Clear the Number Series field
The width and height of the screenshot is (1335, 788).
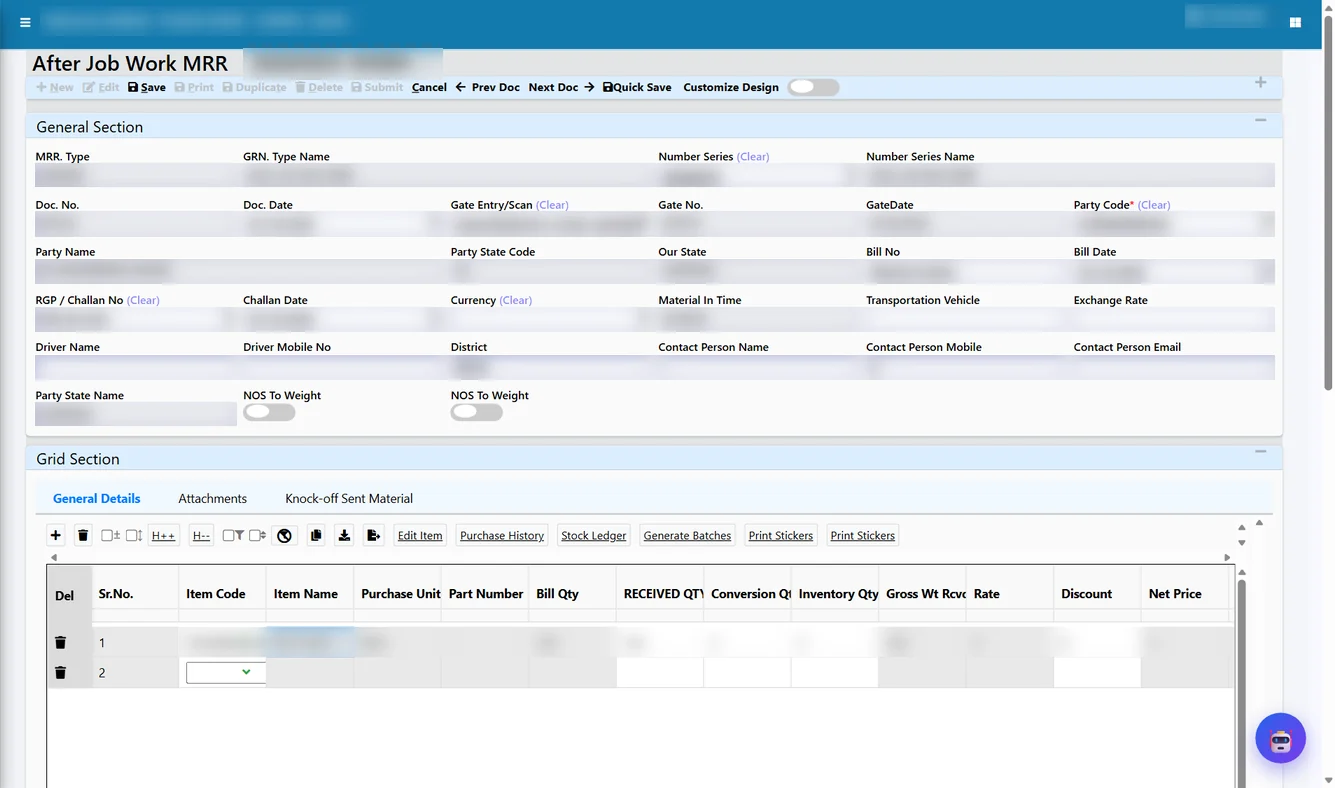click(753, 156)
